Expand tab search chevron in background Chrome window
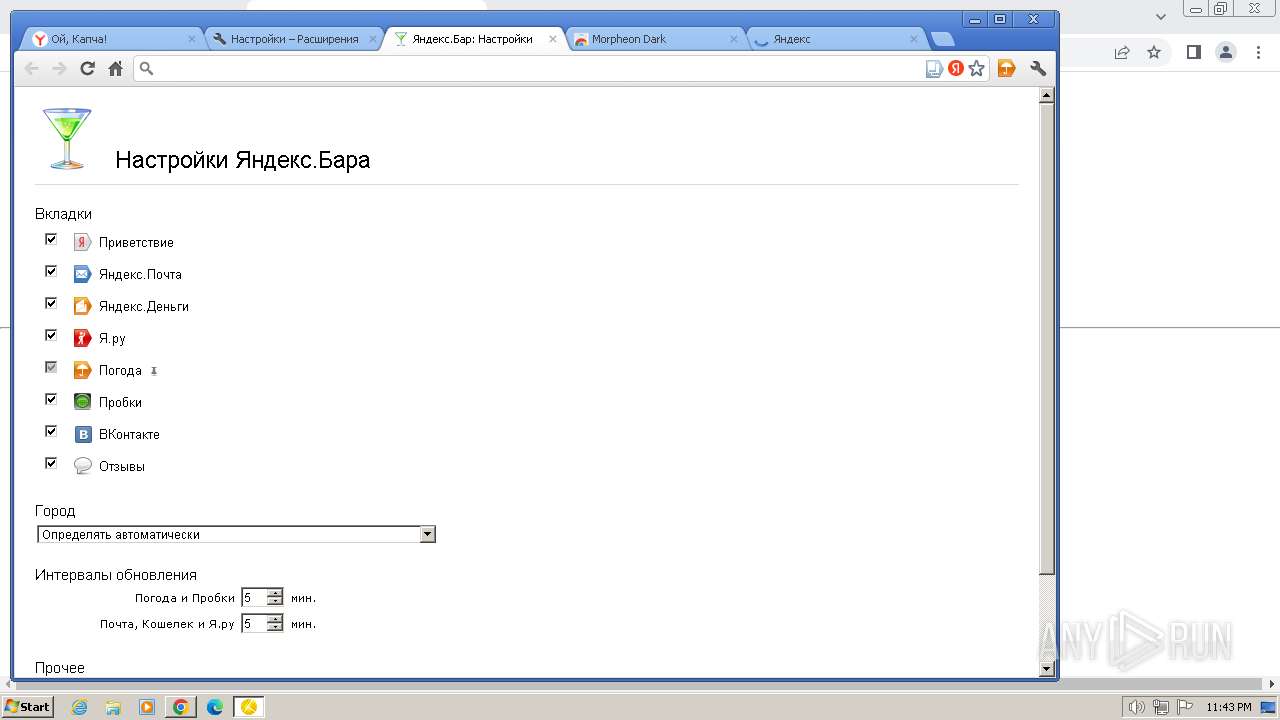 pyautogui.click(x=1161, y=16)
